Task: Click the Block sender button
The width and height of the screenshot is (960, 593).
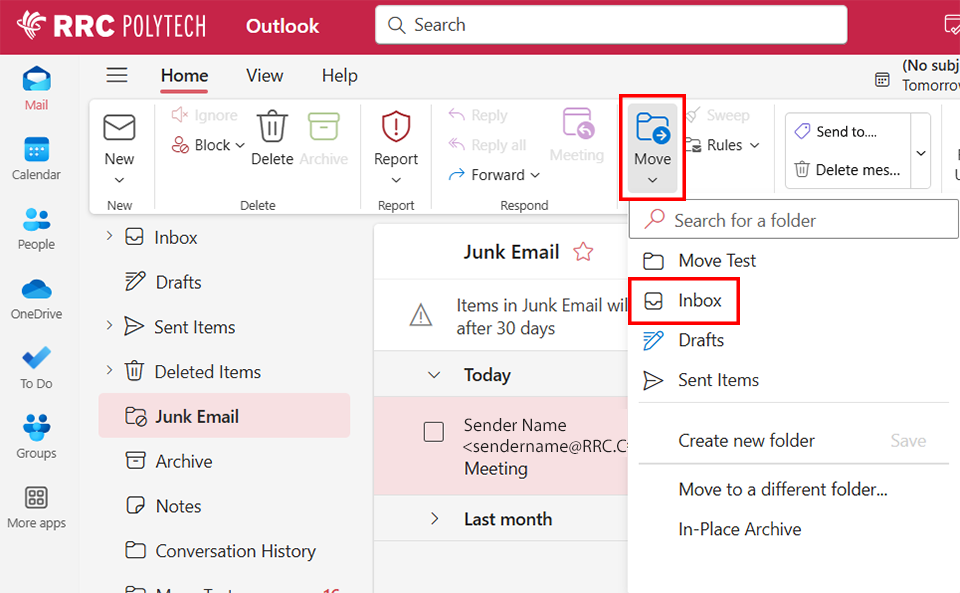Action: tap(201, 145)
